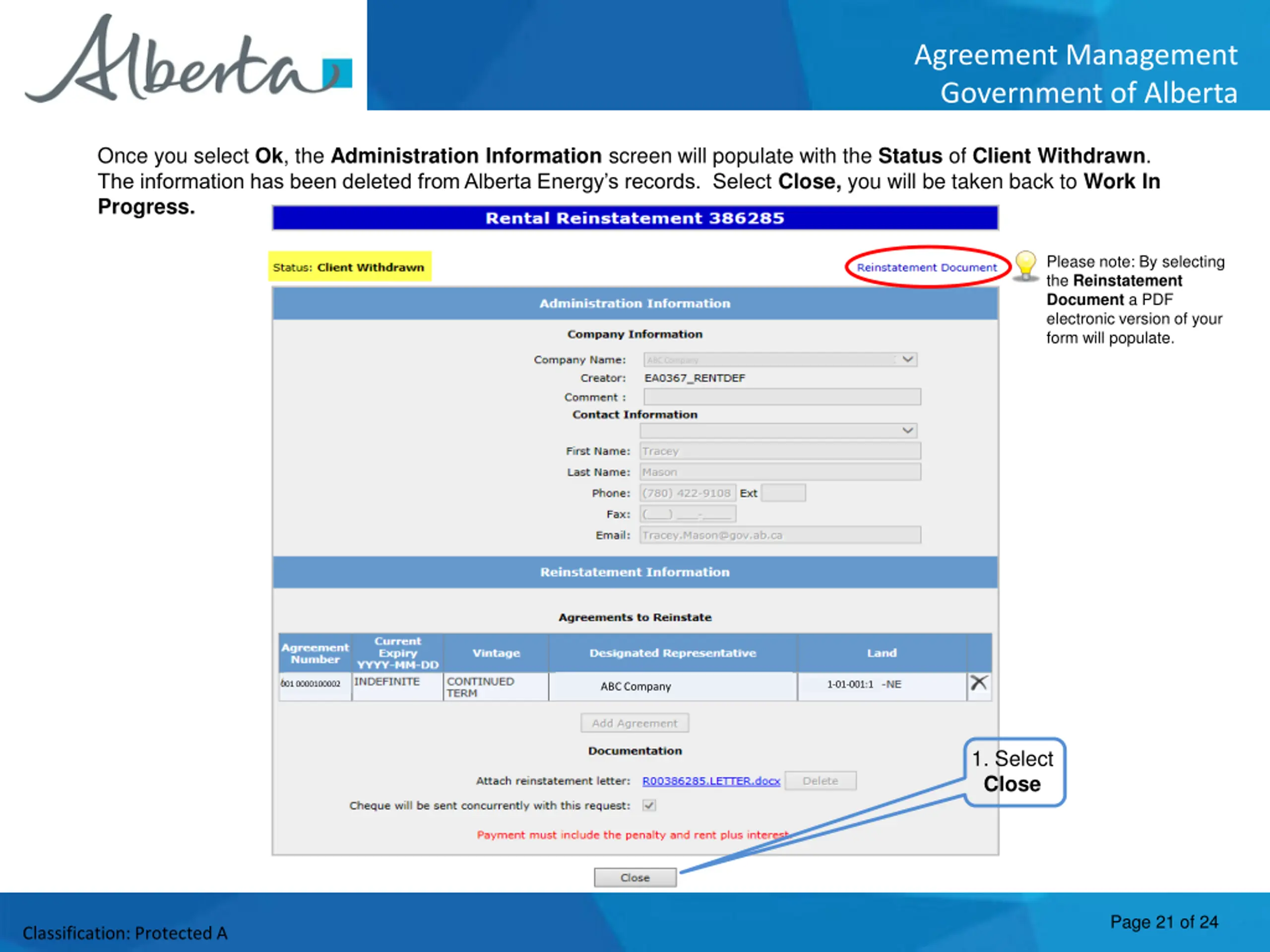Click the land cell 1-01-001:1 -NE
The image size is (1270, 952).
coord(882,686)
